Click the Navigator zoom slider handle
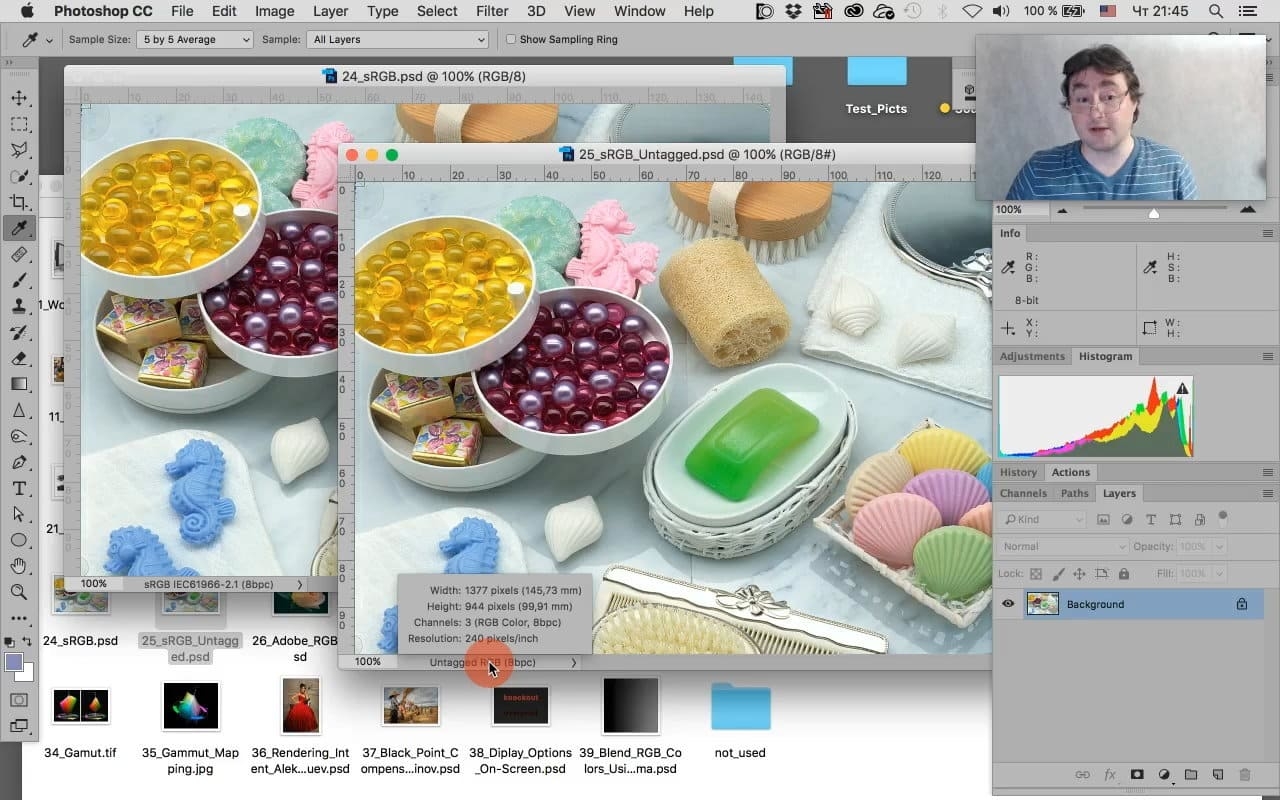The height and width of the screenshot is (800, 1280). (x=1153, y=213)
